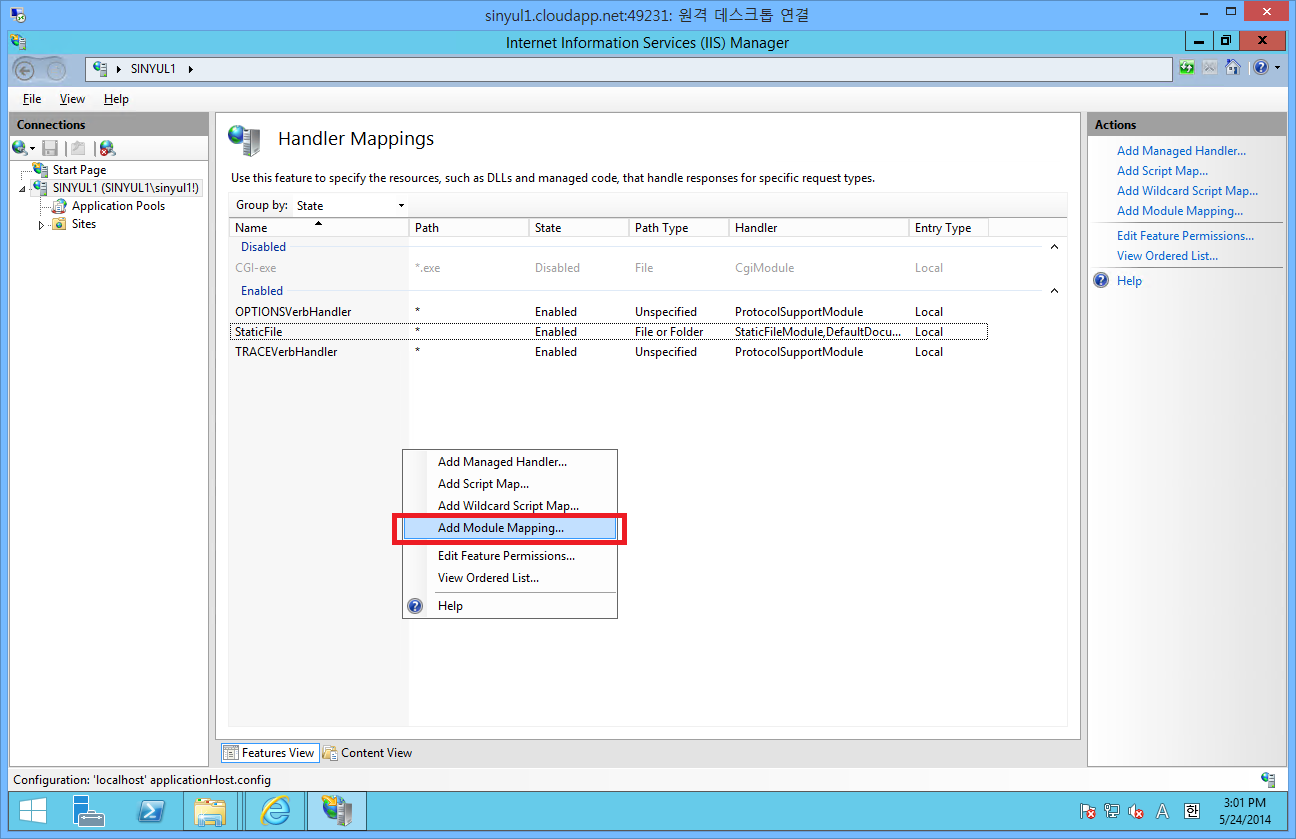Click Add Module Mapping link in Actions

pyautogui.click(x=1180, y=211)
